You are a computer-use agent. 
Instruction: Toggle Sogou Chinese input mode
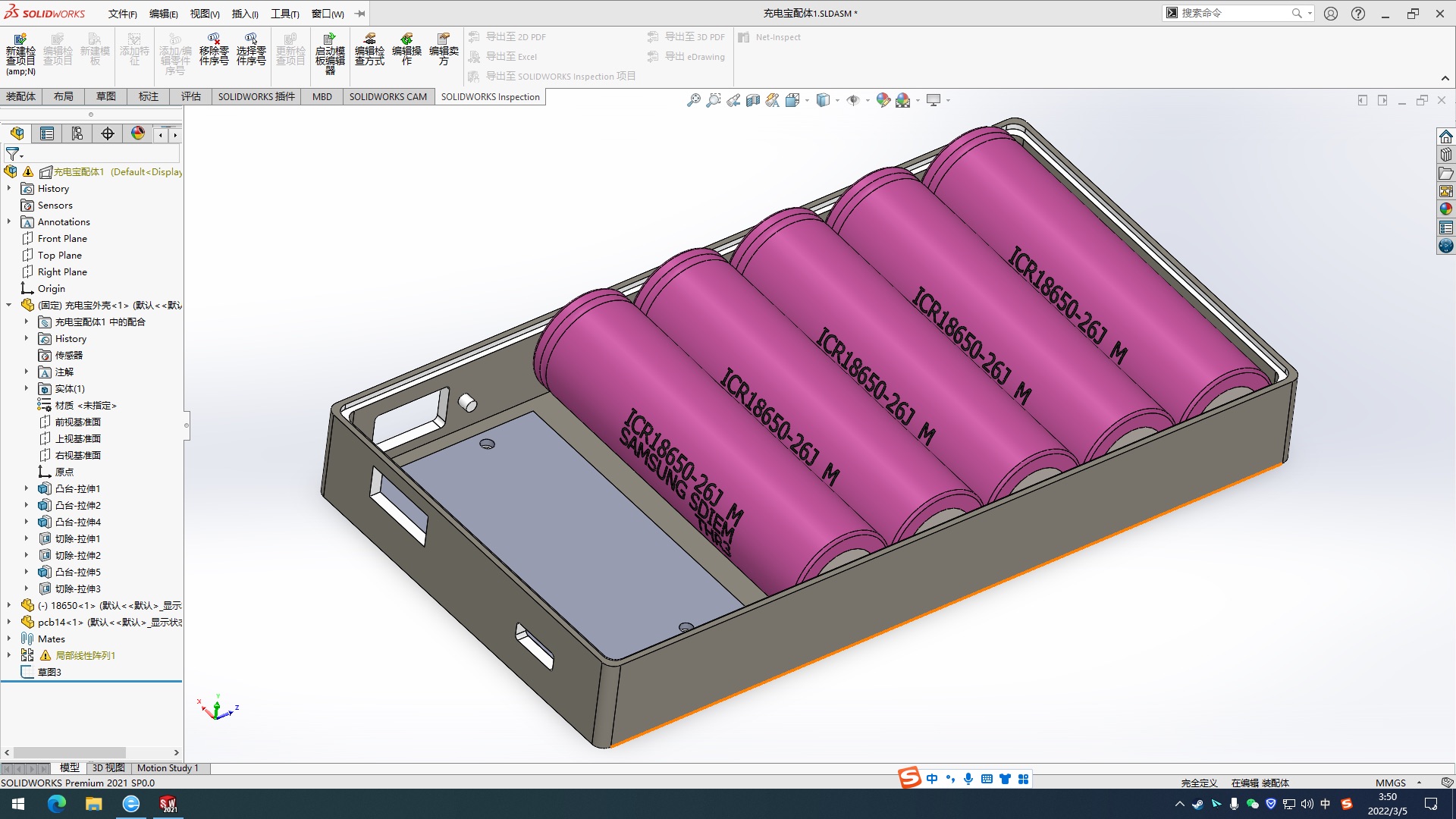pos(932,779)
